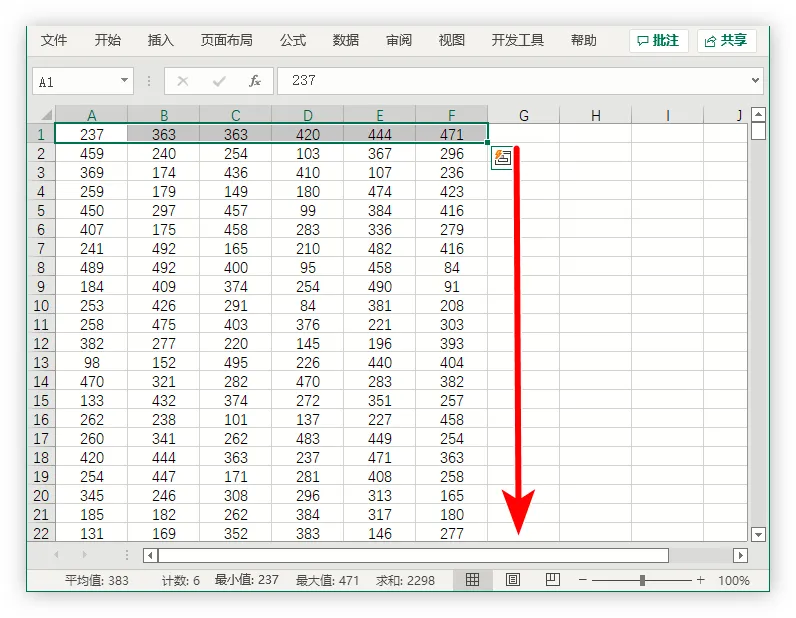The image size is (796, 618).
Task: Select cell F8 containing 84
Action: (x=452, y=268)
